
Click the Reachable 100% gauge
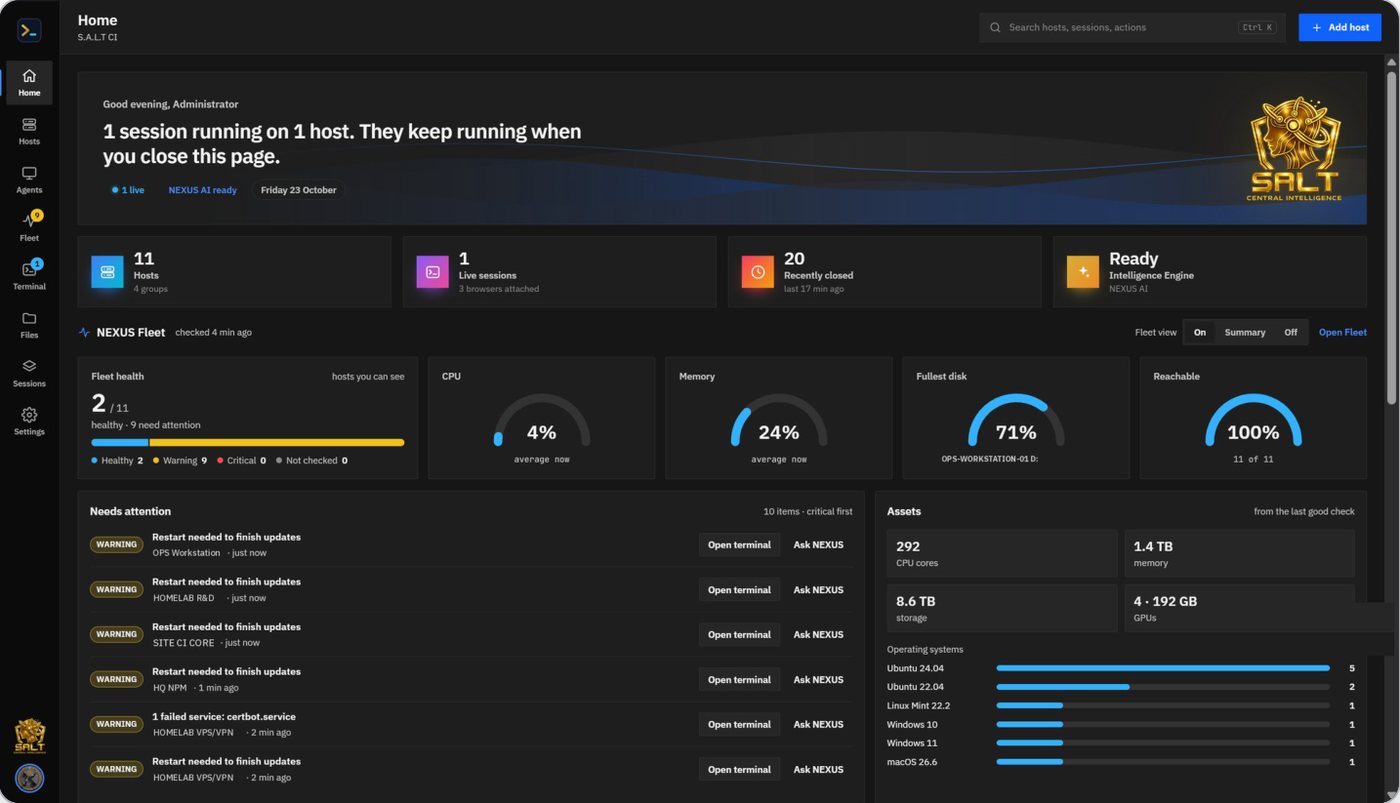[x=1253, y=420]
